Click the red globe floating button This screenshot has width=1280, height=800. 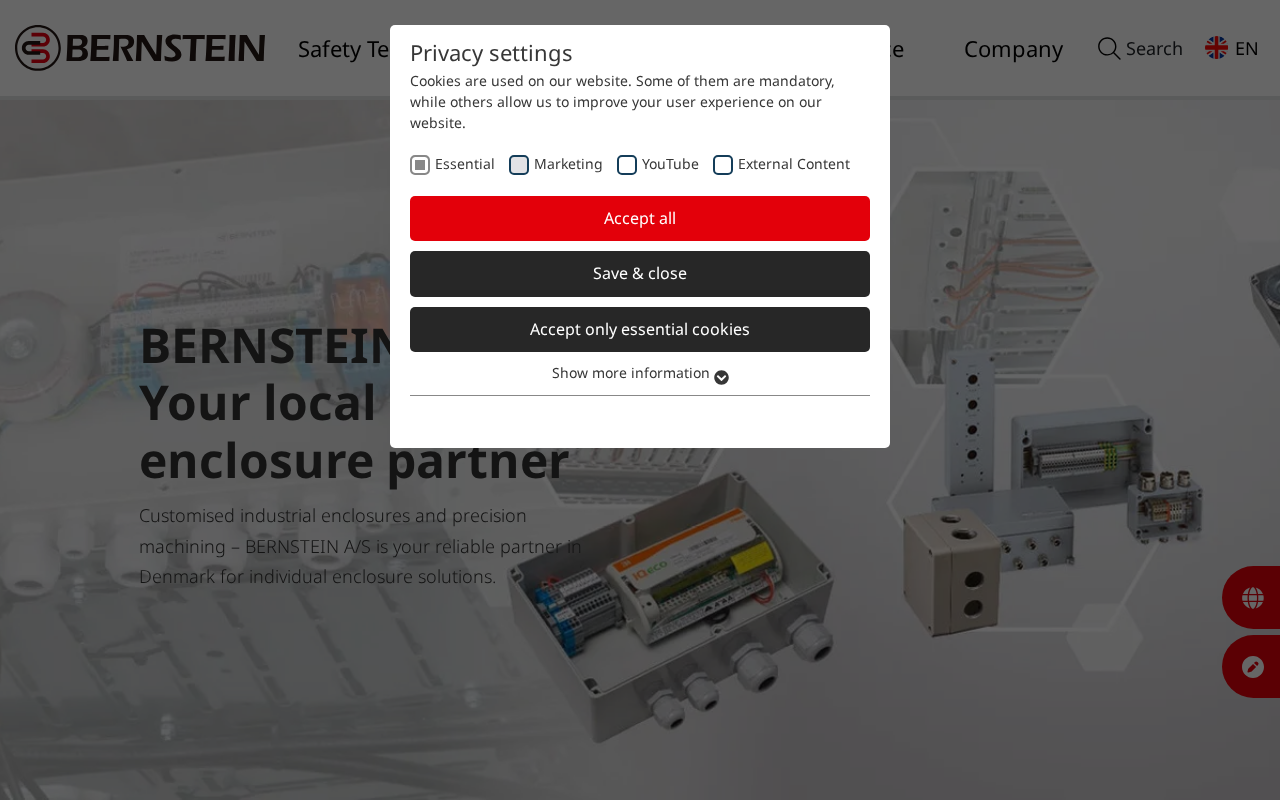(1252, 598)
